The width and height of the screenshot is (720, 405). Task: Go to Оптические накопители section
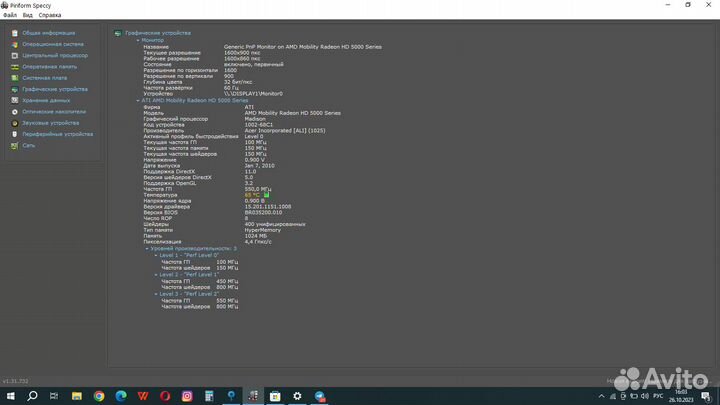click(x=54, y=112)
